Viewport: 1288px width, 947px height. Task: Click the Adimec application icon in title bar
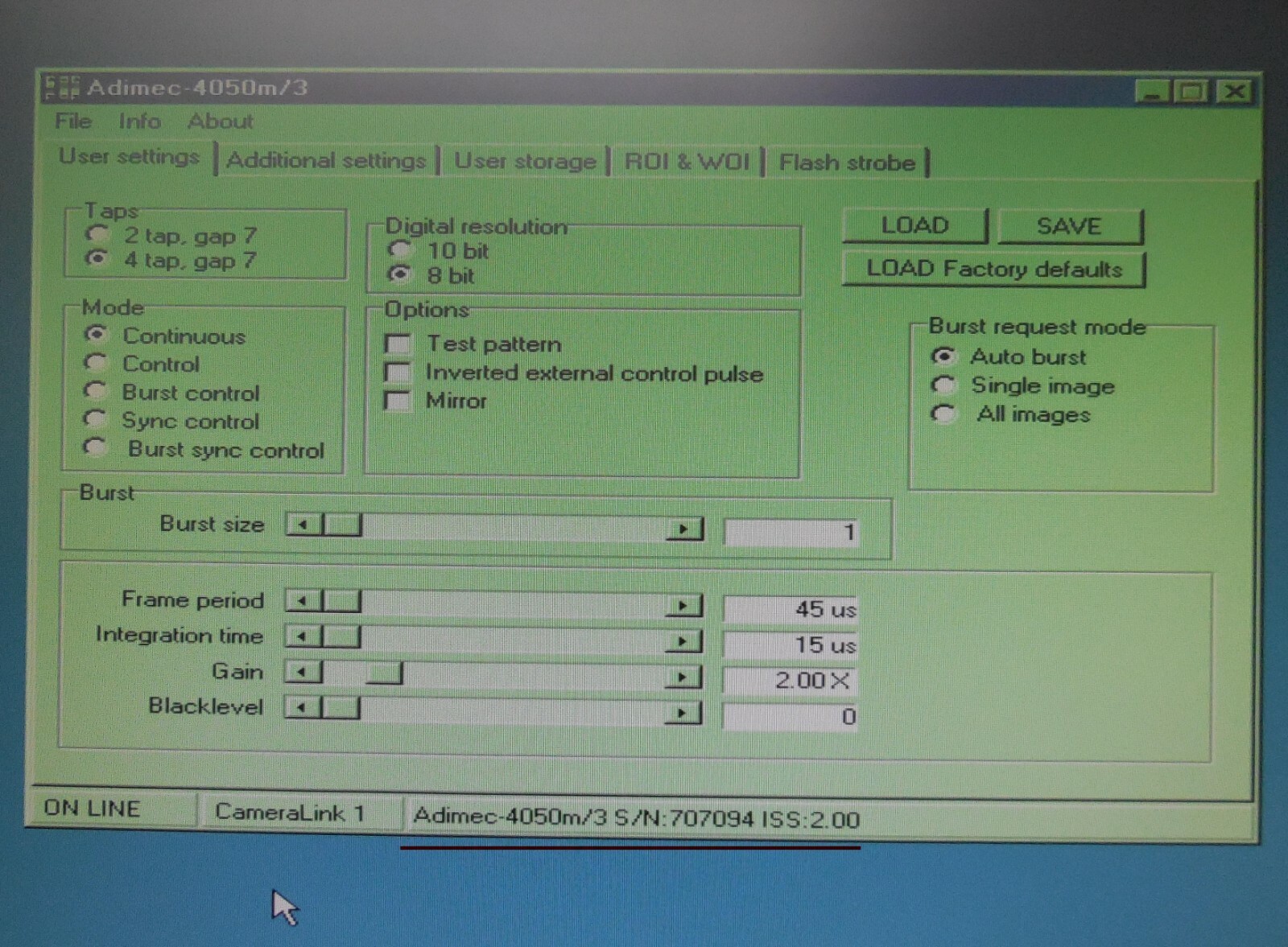point(62,87)
